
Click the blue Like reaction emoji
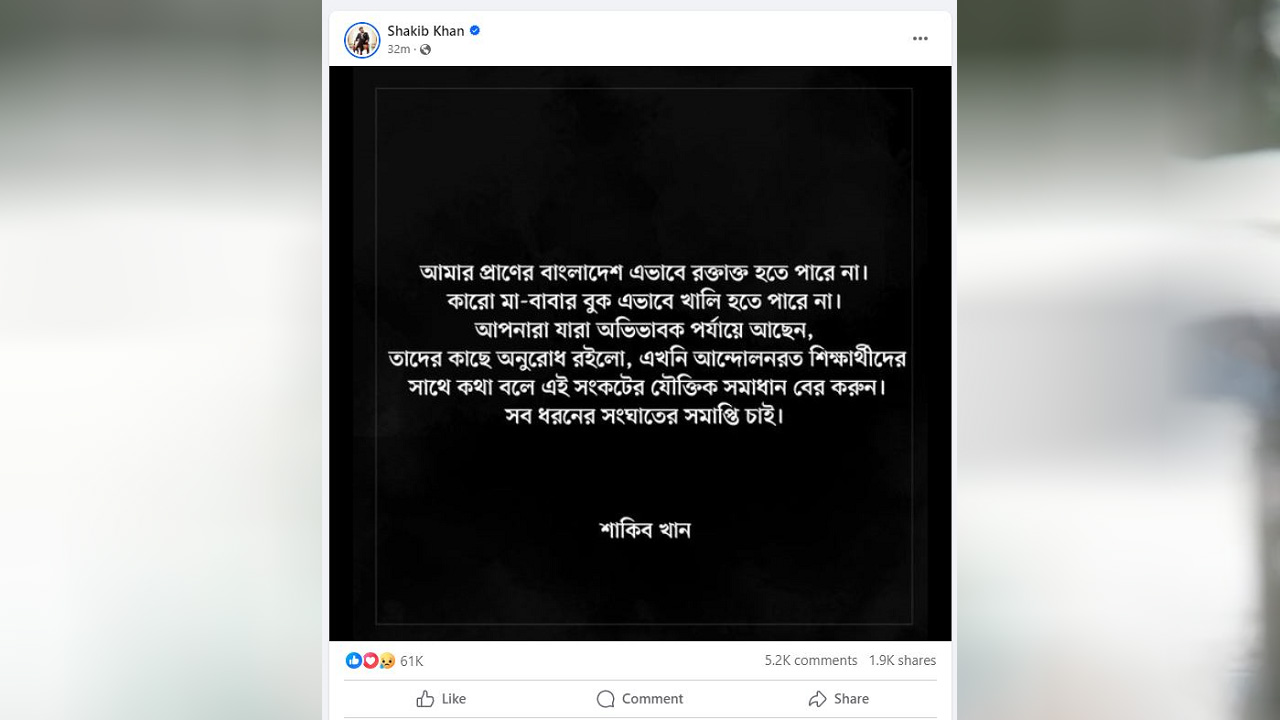(x=353, y=660)
